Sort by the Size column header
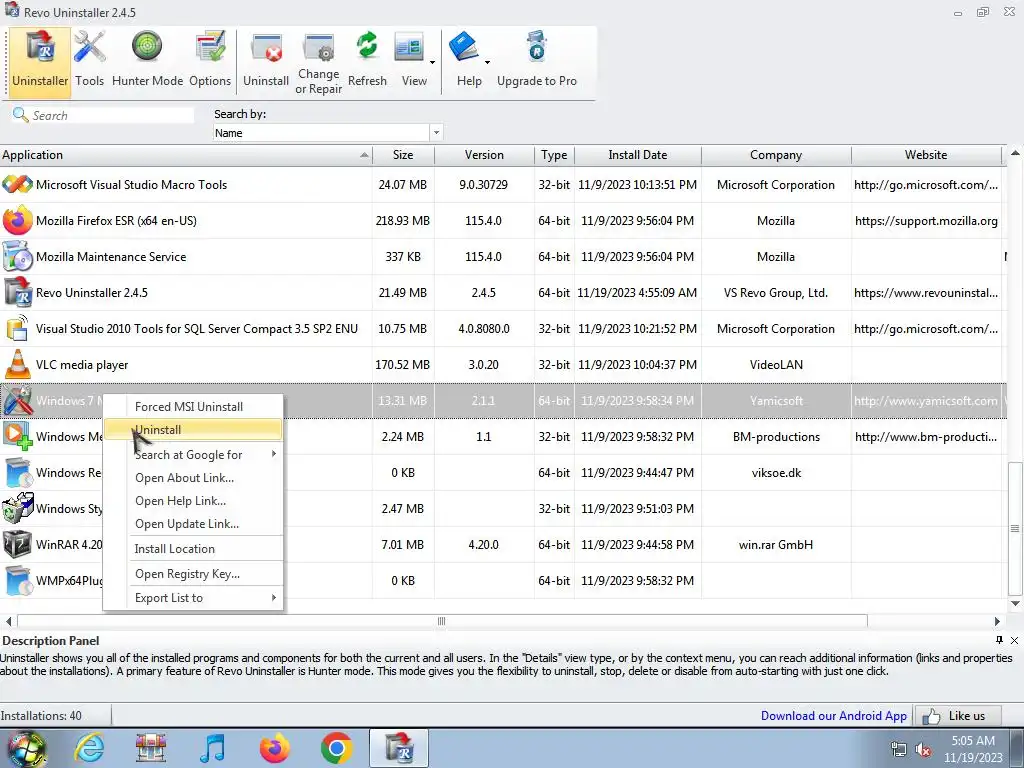This screenshot has height=768, width=1024. (x=403, y=155)
